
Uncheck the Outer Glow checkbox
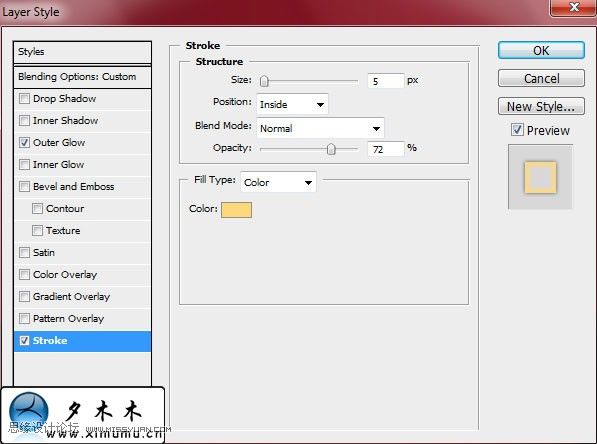tap(24, 143)
